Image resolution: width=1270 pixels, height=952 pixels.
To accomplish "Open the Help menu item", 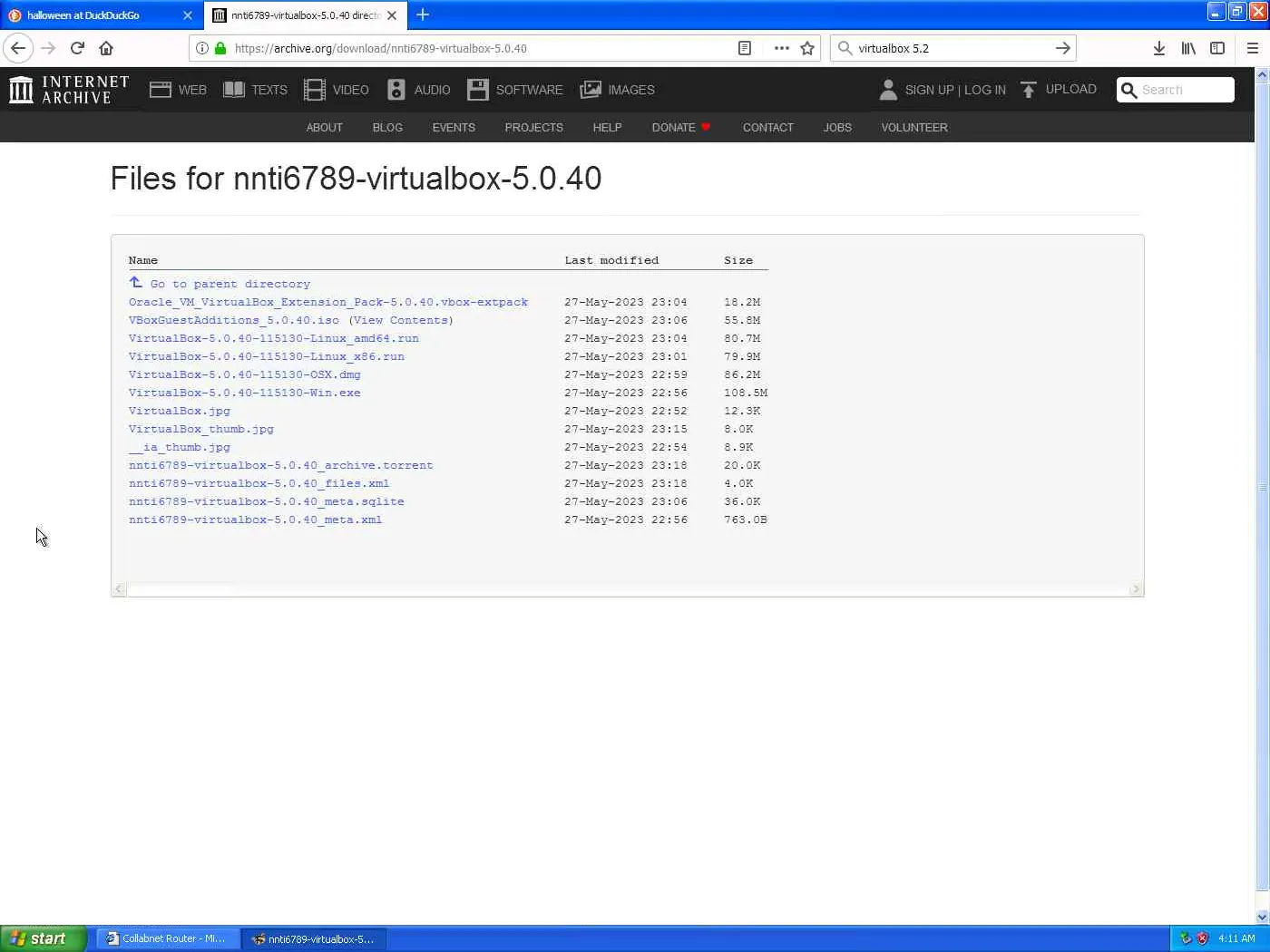I will point(608,128).
